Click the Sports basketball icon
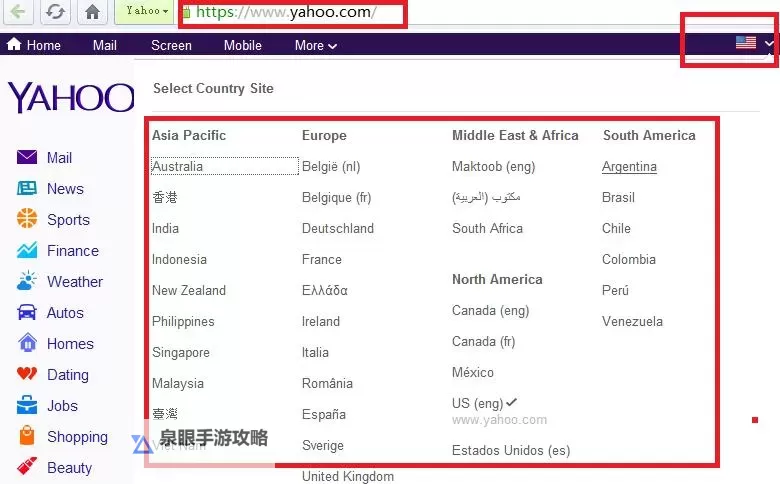780x484 pixels. [x=27, y=218]
